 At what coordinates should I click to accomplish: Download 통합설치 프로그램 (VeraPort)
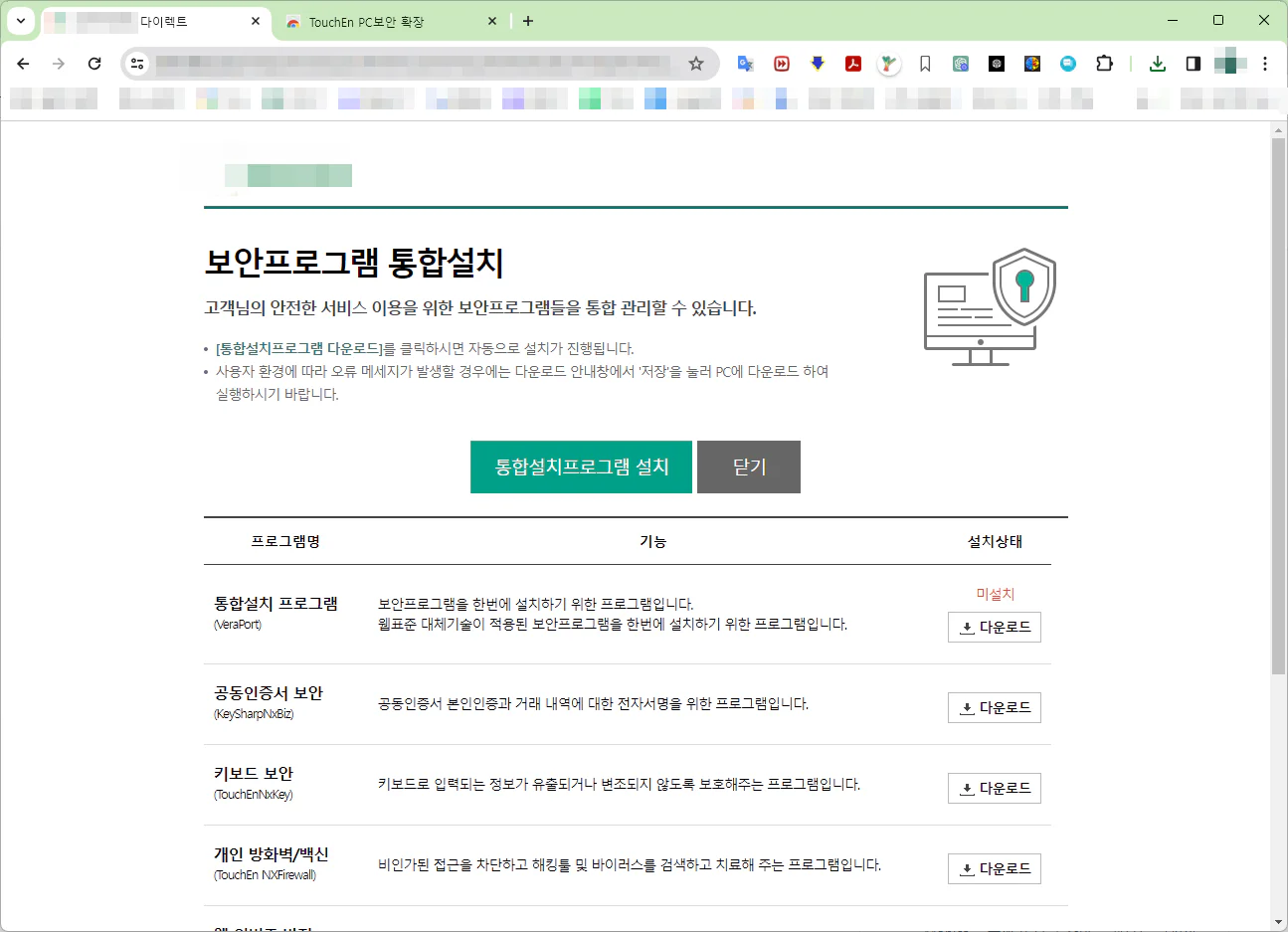995,628
